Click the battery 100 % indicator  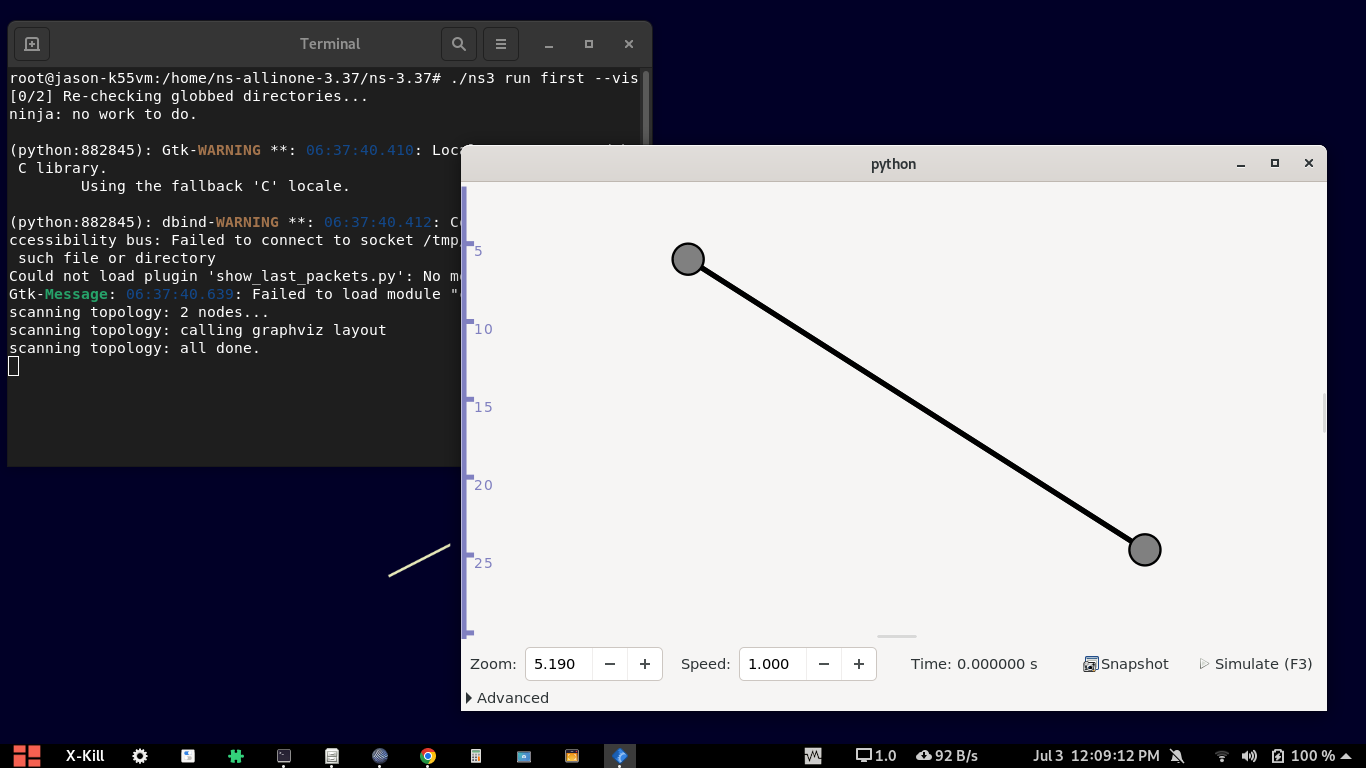[x=1303, y=756]
